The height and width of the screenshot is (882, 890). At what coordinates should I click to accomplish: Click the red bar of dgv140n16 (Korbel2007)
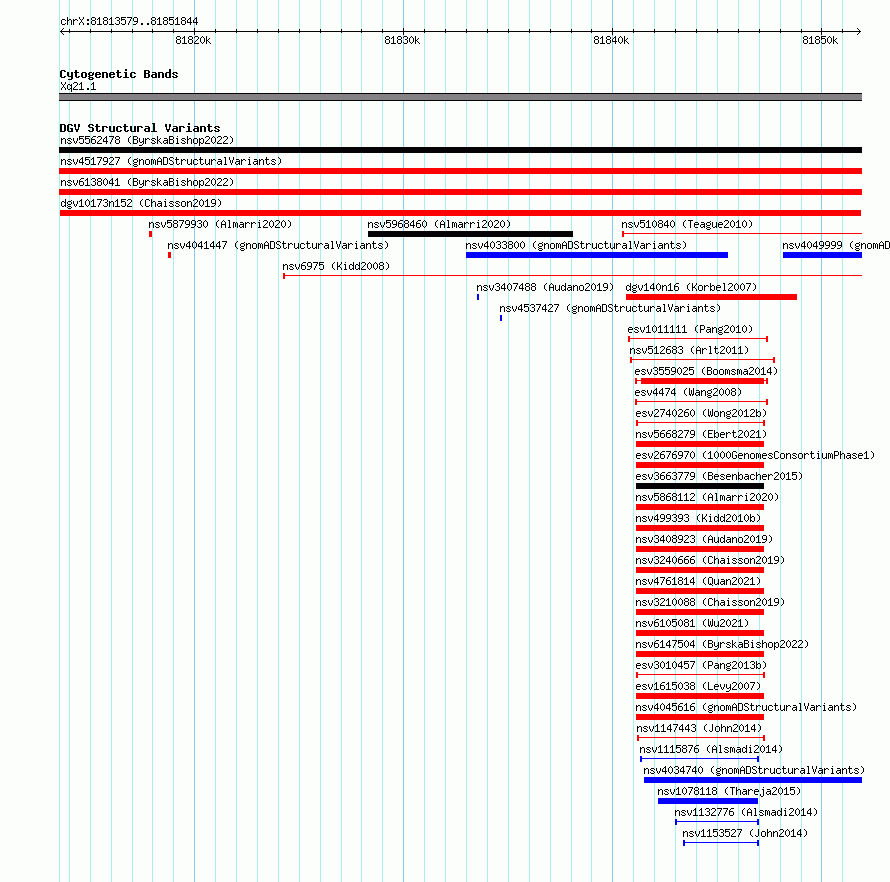(x=711, y=297)
